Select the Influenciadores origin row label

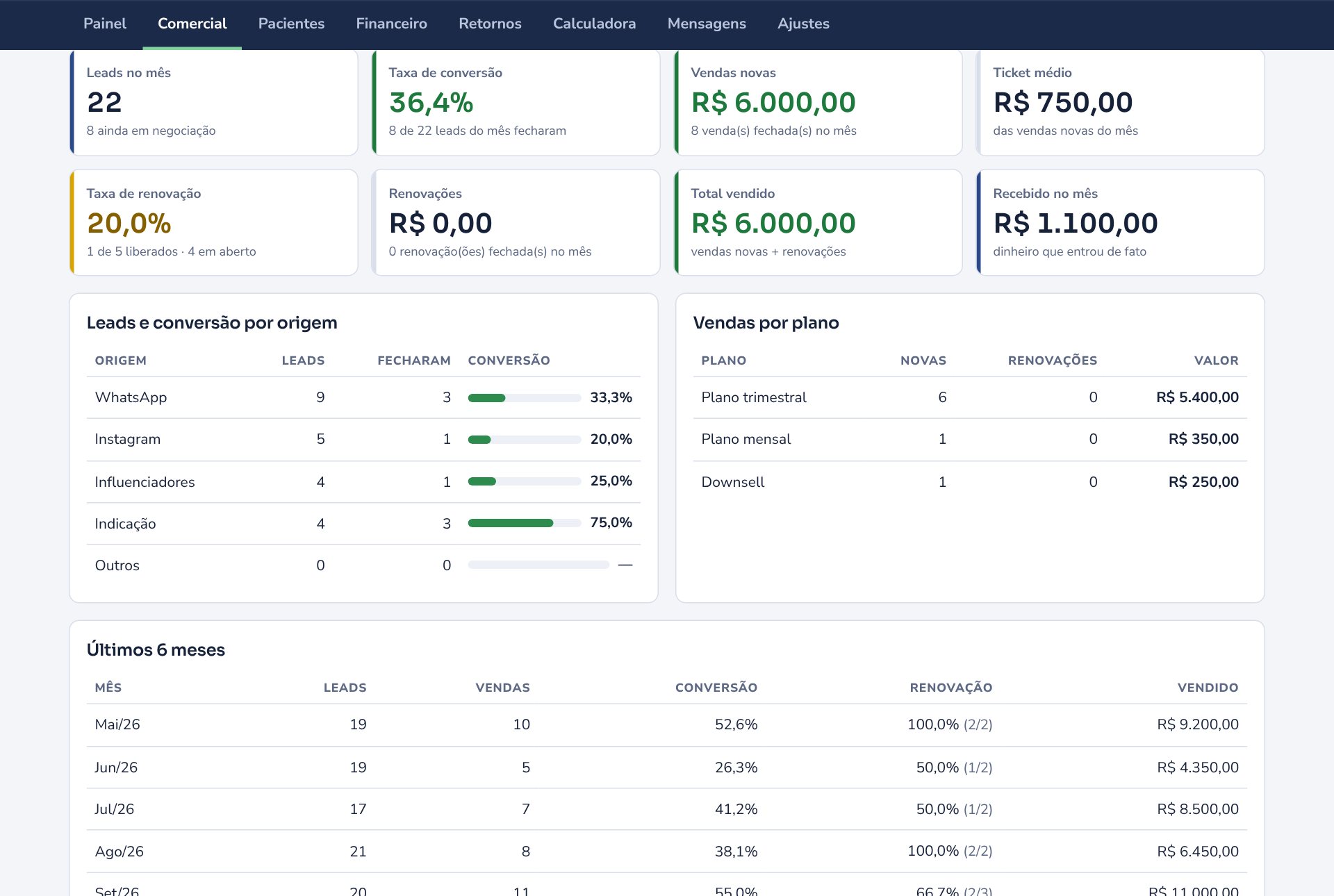[x=145, y=482]
